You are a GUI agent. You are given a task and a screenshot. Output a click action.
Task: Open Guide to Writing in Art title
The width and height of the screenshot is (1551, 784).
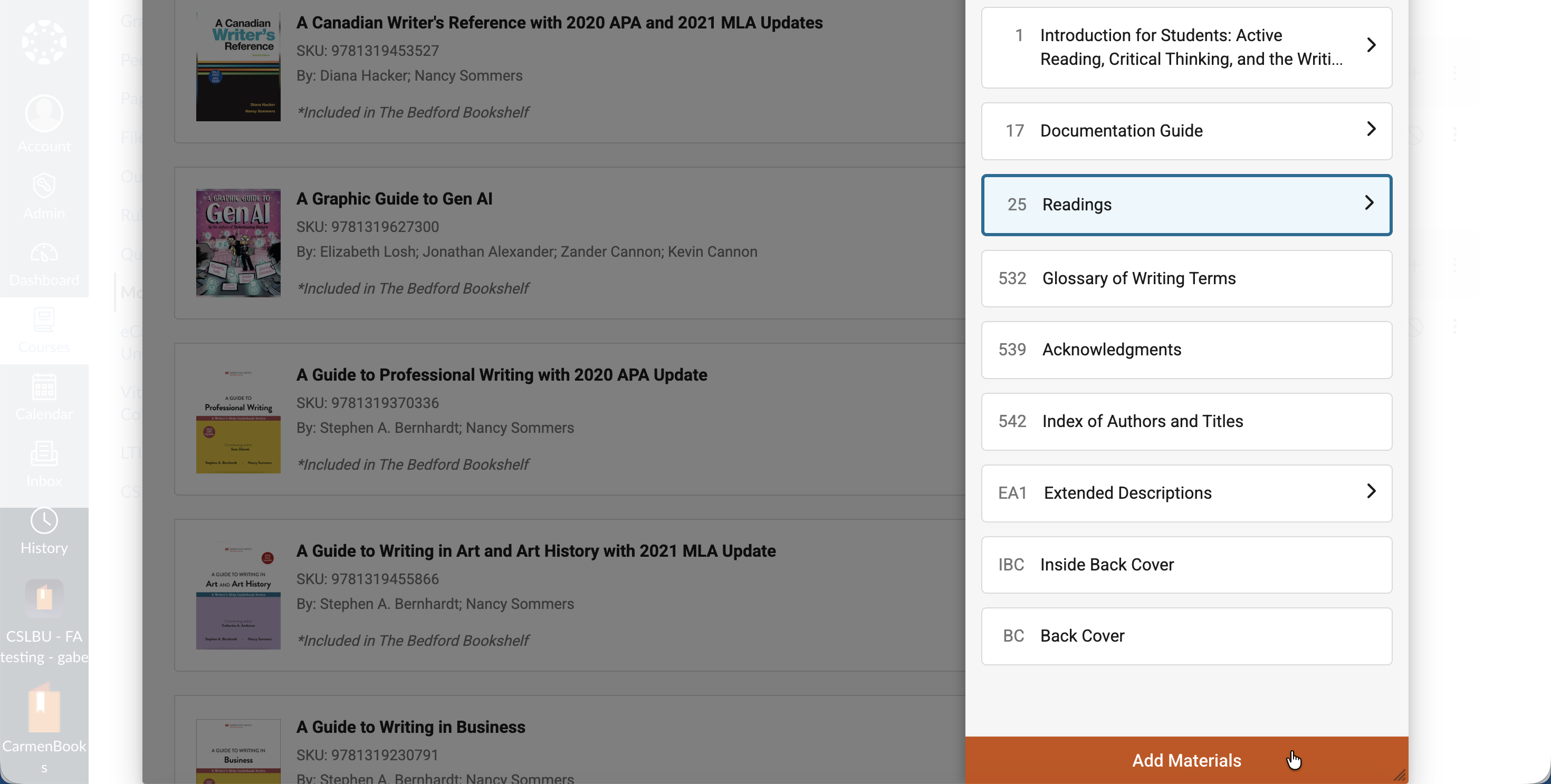(536, 551)
